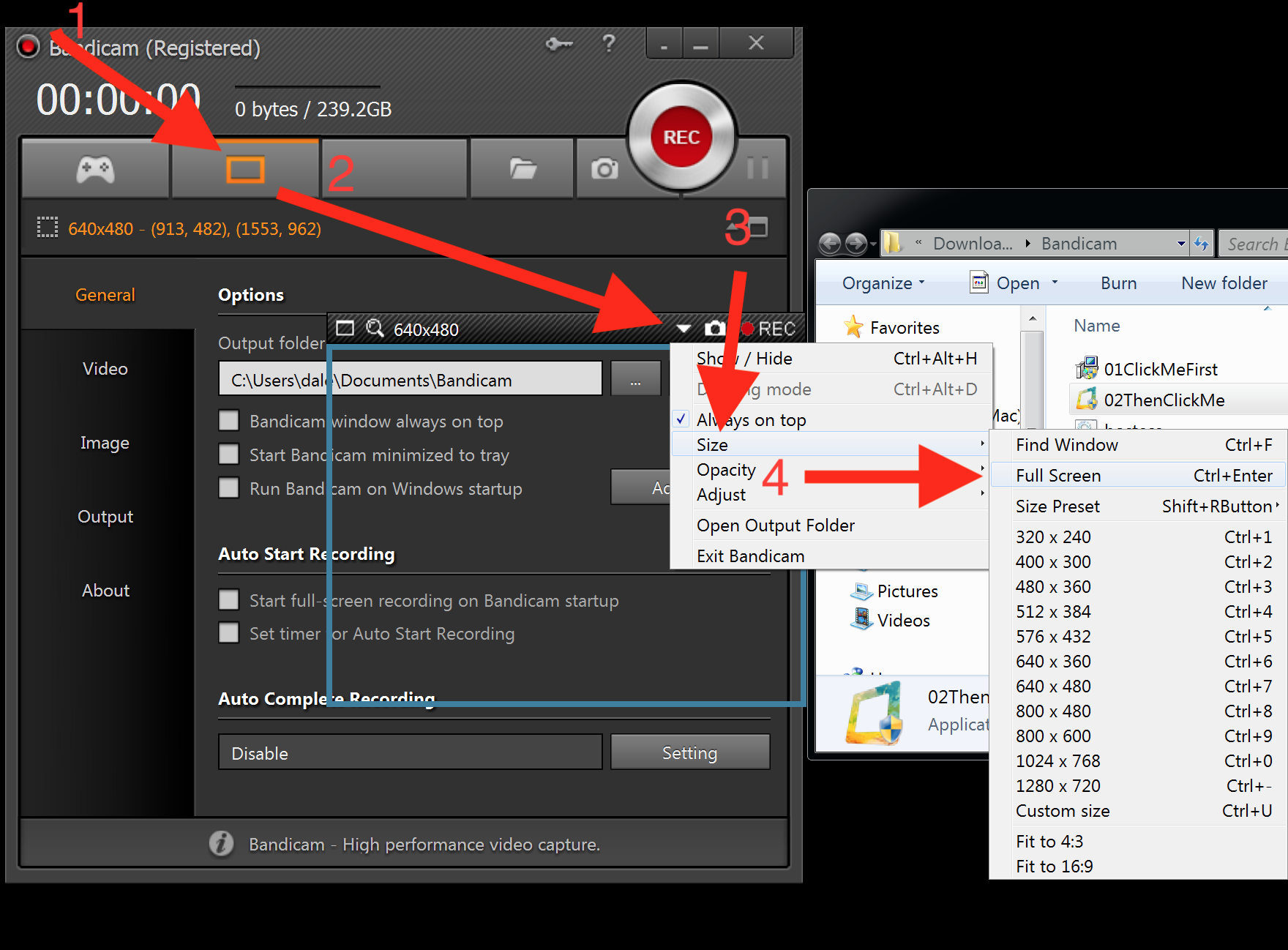Refresh the Explorer folder view
The image size is (1288, 950).
[x=1202, y=244]
